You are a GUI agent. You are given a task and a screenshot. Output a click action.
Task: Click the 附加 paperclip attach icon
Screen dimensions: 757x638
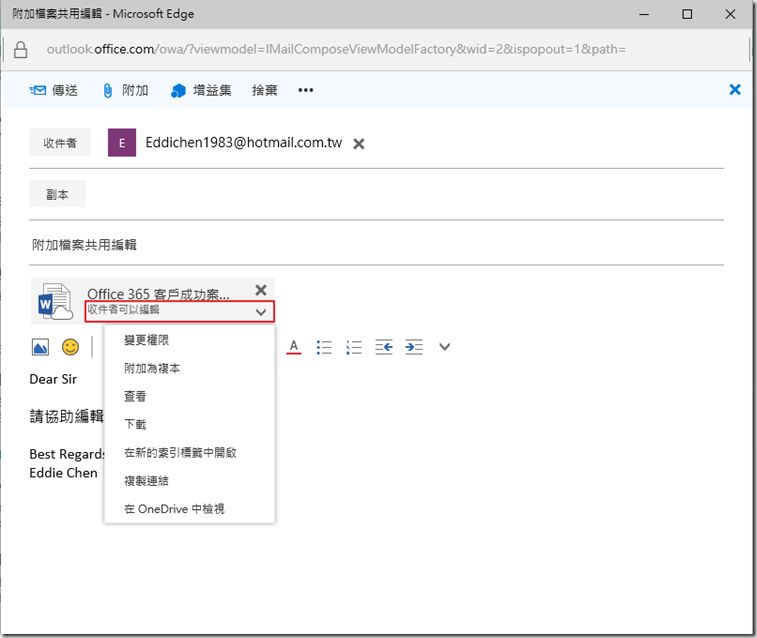pyautogui.click(x=108, y=90)
